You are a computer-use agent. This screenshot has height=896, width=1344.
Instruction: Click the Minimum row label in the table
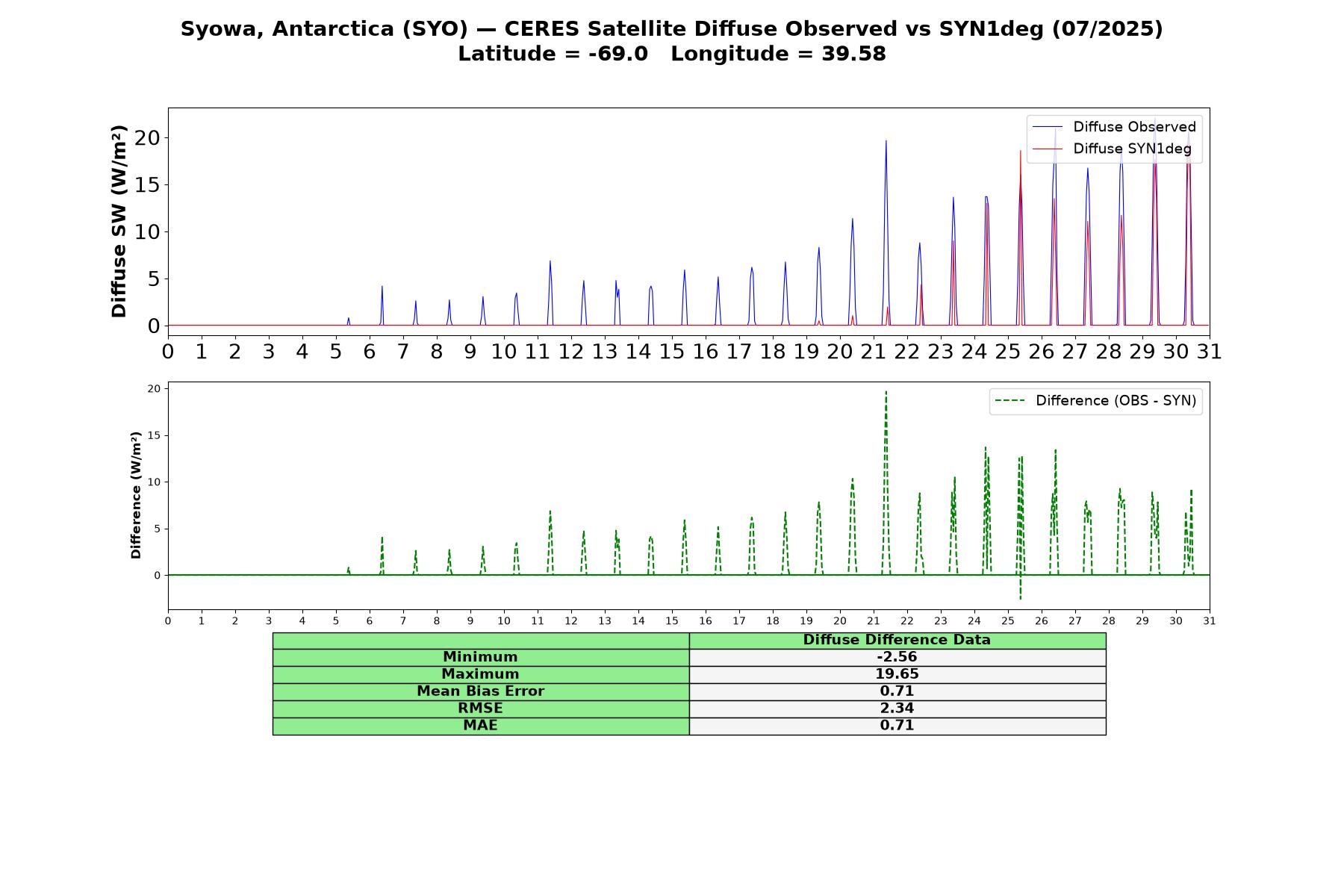click(481, 657)
